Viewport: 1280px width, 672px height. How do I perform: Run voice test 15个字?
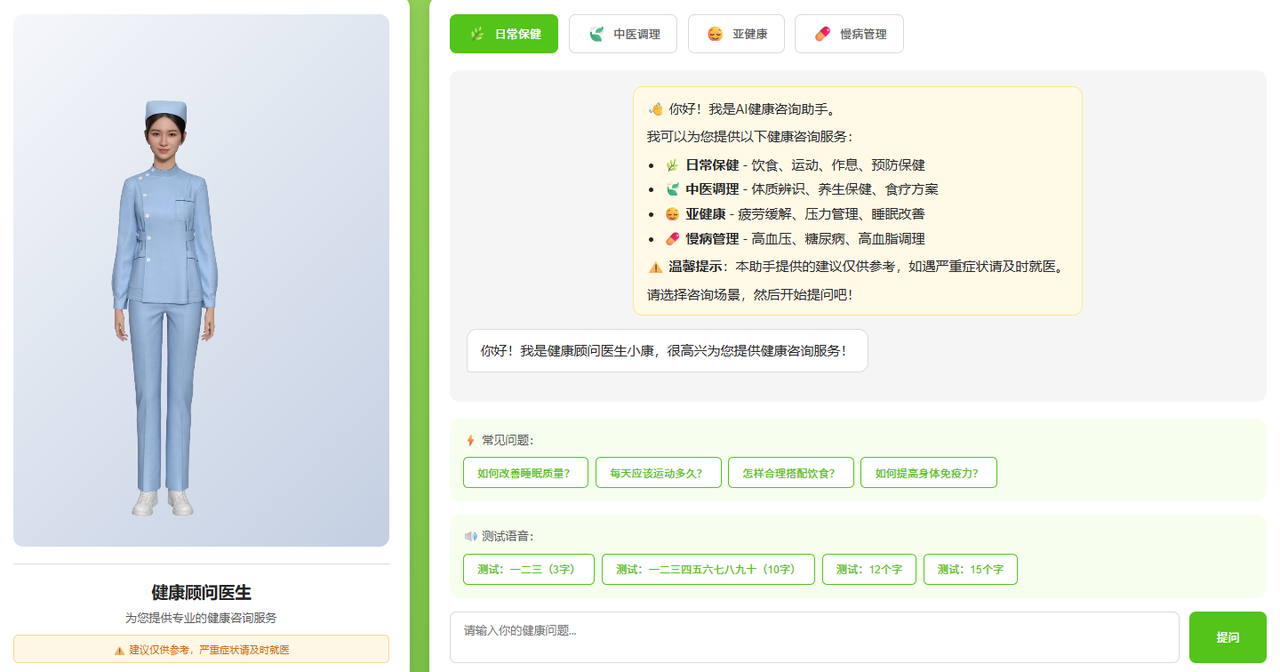pos(970,569)
